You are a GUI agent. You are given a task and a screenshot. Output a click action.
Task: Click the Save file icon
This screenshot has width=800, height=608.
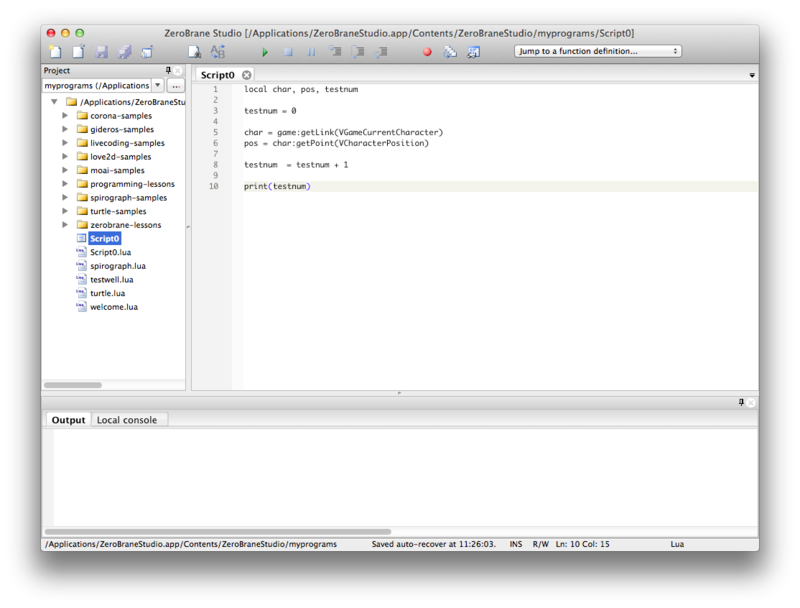[x=100, y=51]
